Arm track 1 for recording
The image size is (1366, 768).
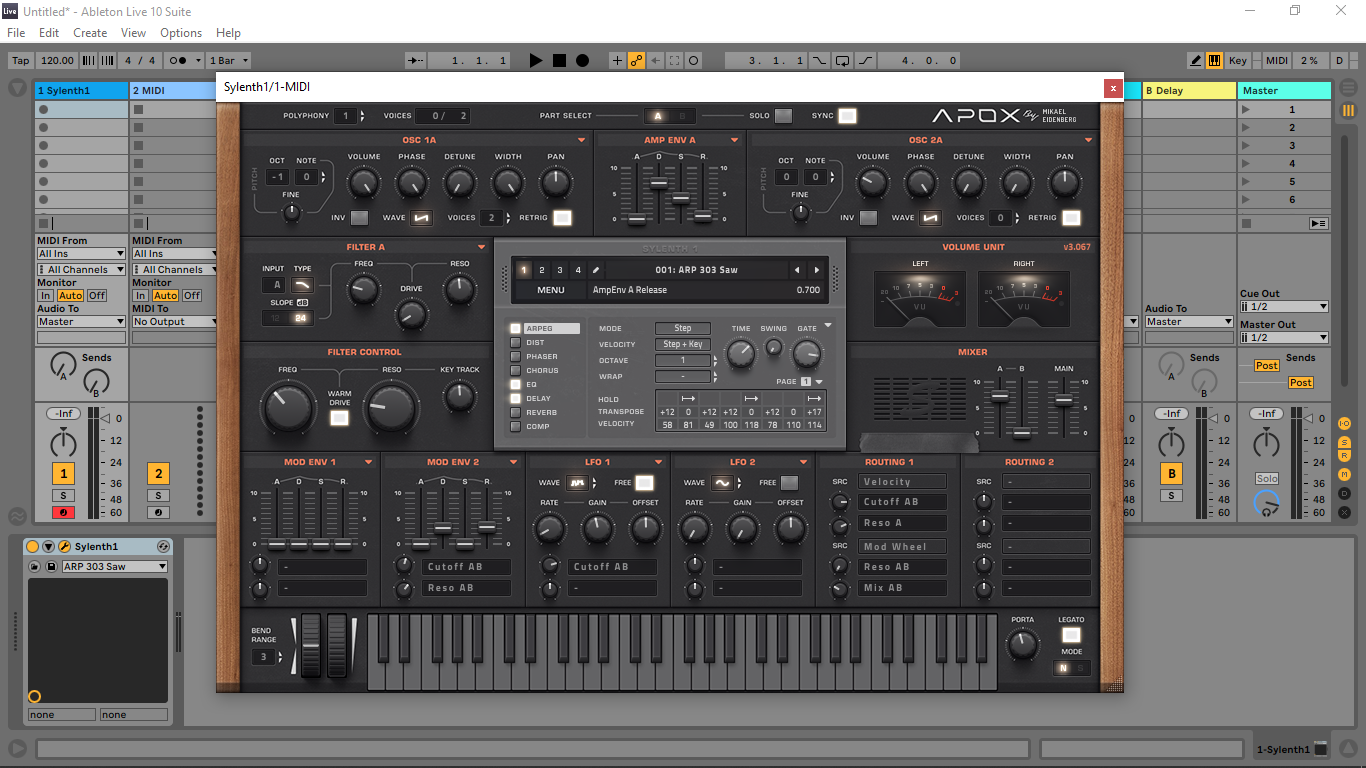pos(63,513)
